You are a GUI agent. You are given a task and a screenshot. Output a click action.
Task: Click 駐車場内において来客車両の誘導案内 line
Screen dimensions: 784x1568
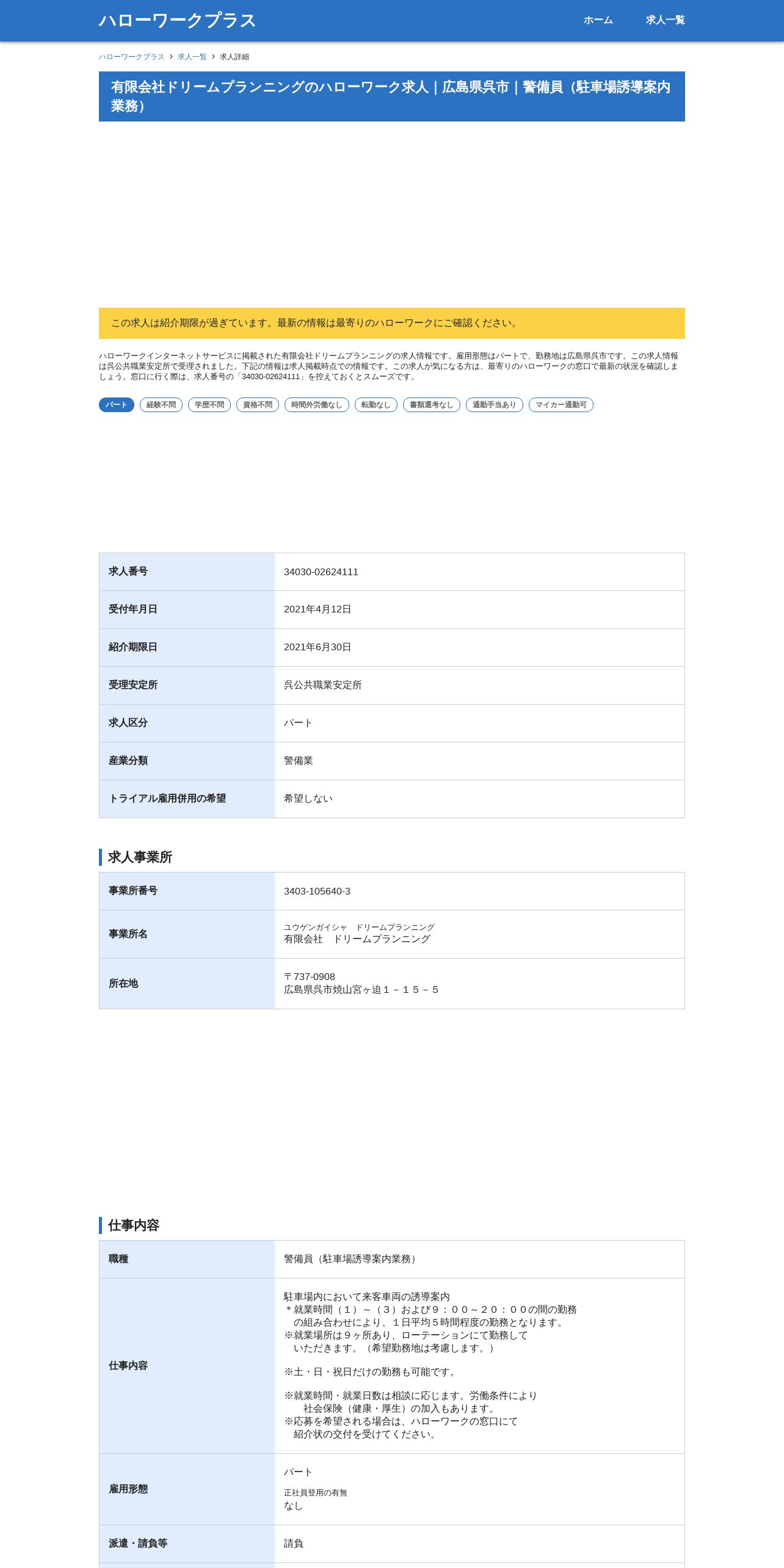[367, 1297]
